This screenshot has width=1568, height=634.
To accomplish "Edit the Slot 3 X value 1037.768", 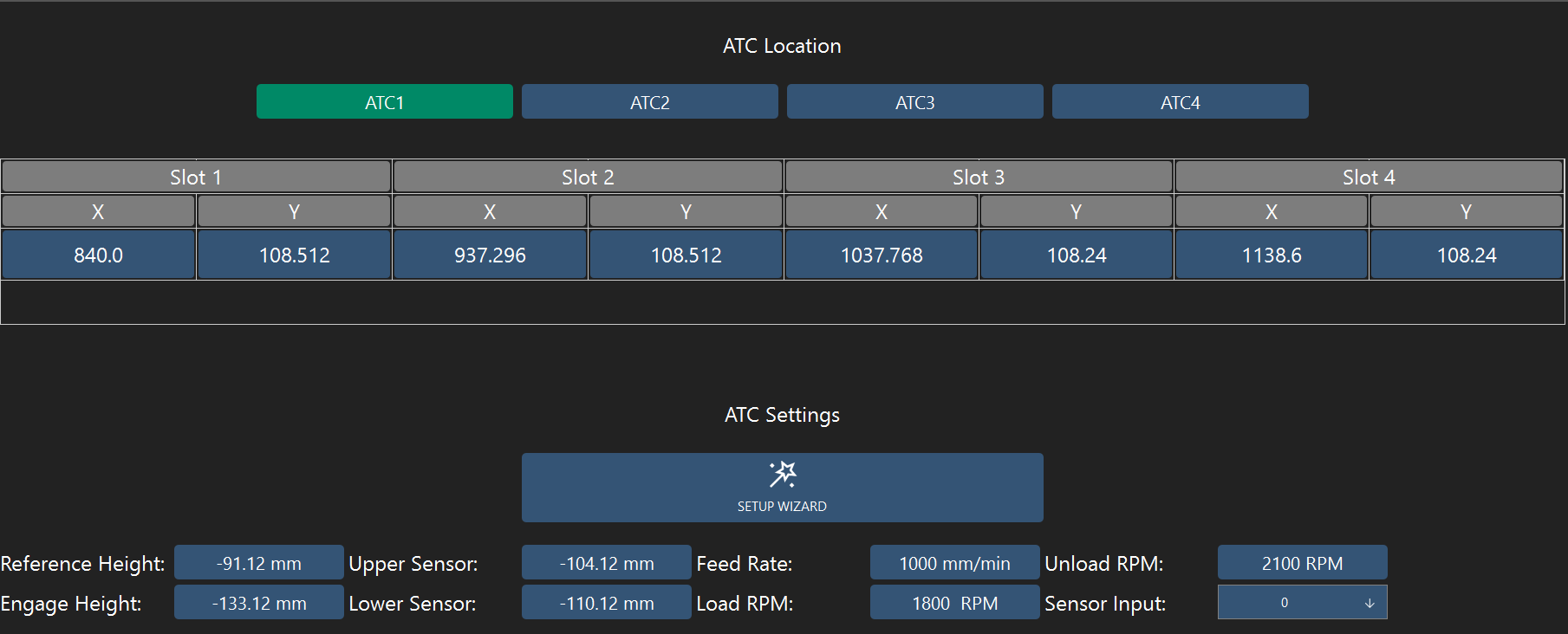I will tap(882, 255).
